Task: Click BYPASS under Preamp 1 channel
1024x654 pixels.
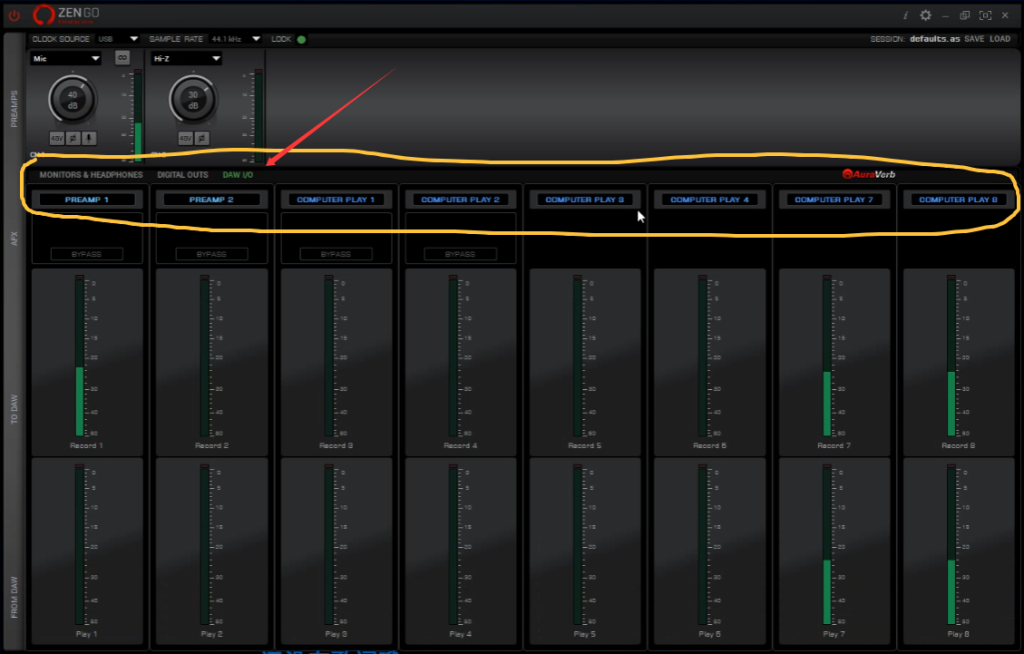Action: coord(87,254)
